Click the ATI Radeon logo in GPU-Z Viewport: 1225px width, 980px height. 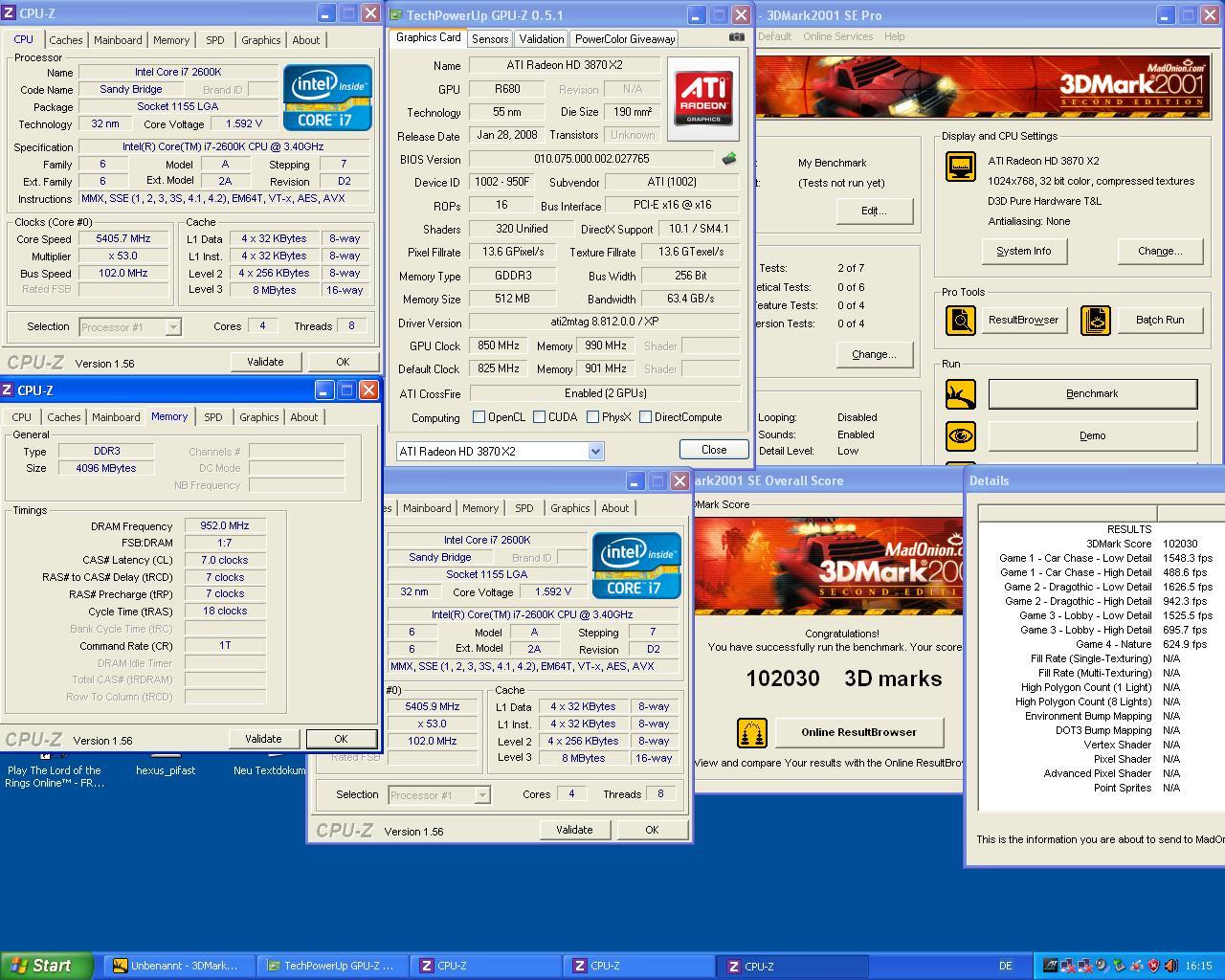coord(703,99)
